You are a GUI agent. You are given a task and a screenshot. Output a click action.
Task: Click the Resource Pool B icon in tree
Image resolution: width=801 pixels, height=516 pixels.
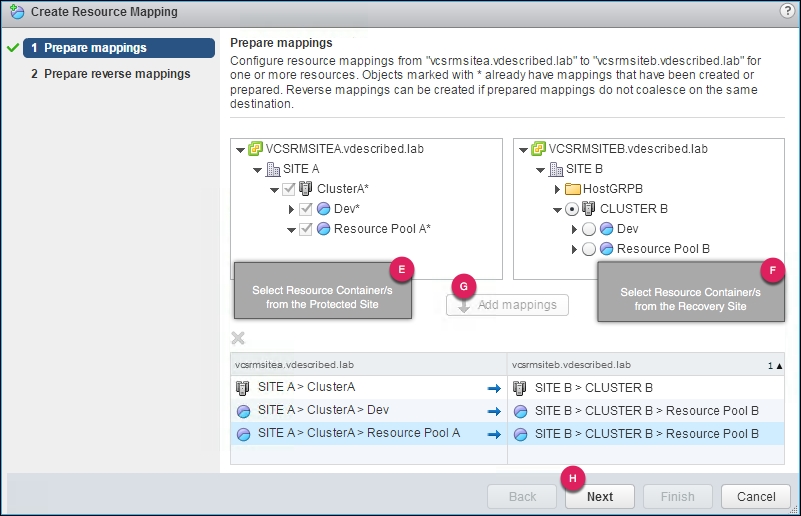(x=606, y=248)
